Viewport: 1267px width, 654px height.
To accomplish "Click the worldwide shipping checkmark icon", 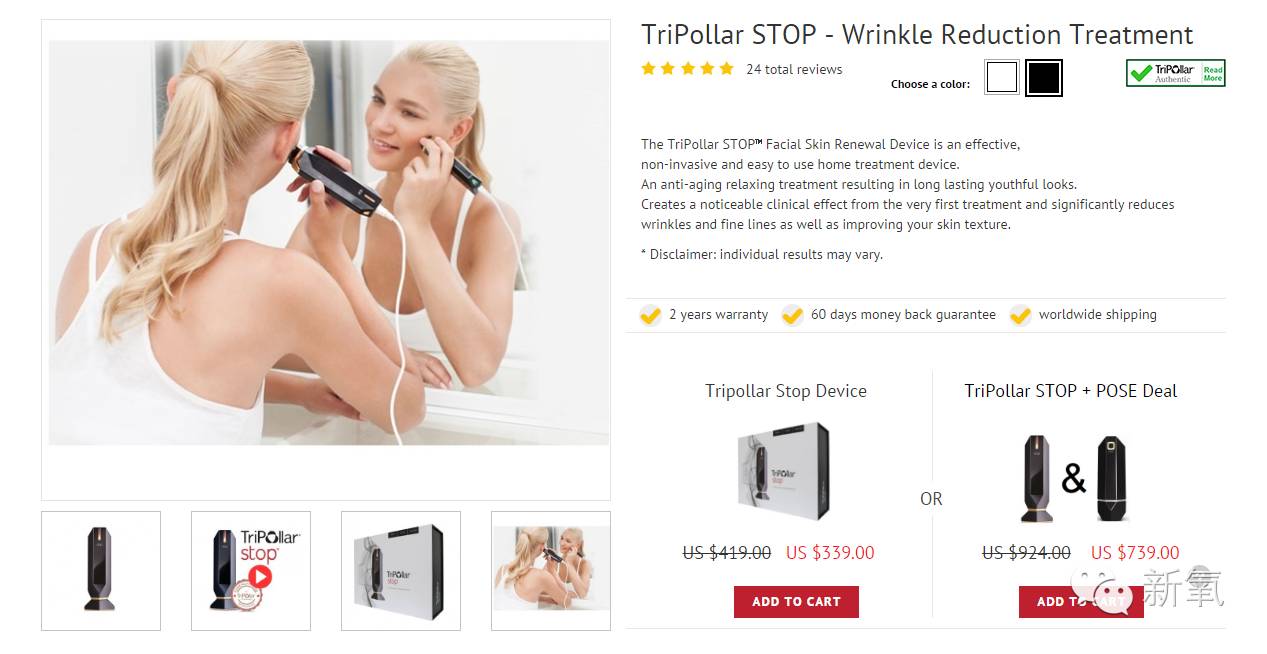I will (1020, 315).
